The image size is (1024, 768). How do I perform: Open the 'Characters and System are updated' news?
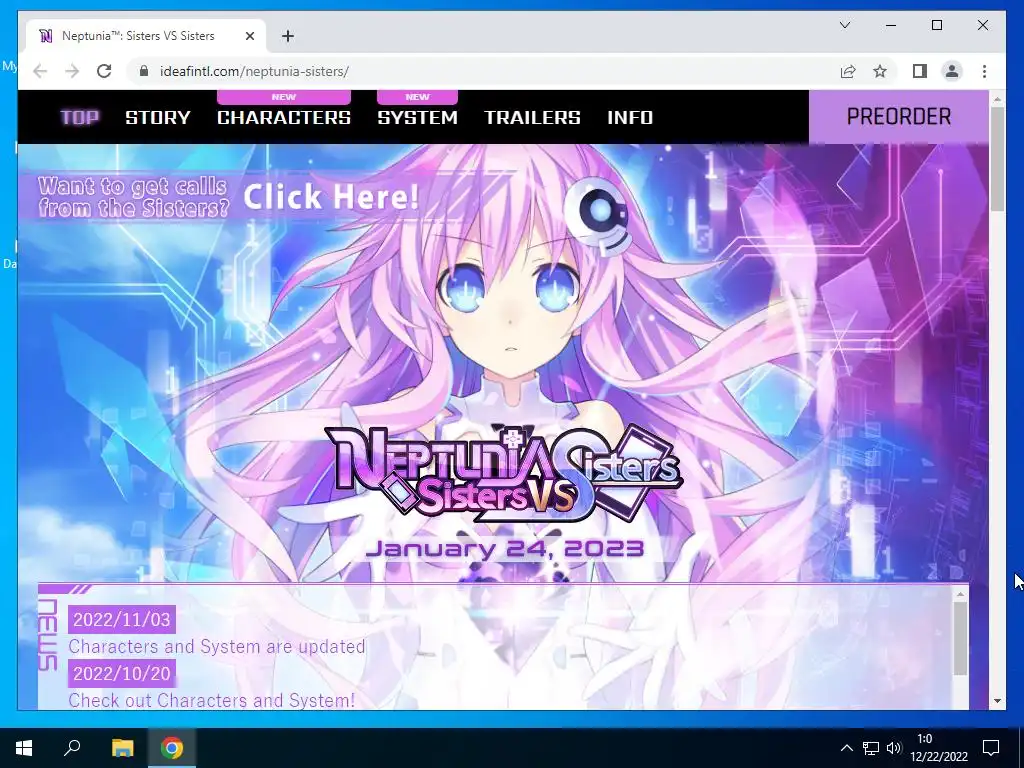pos(217,647)
